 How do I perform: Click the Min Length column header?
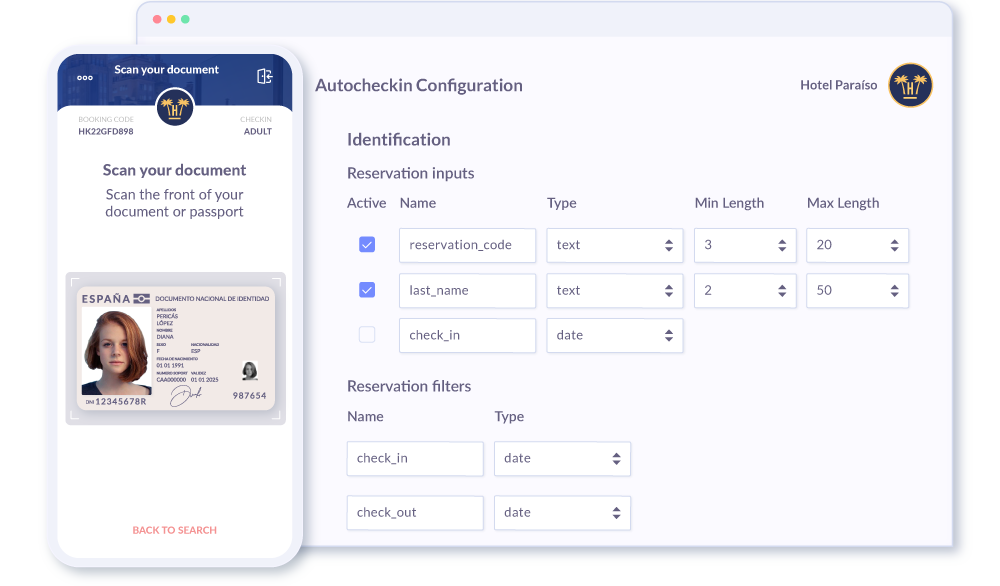pos(729,203)
